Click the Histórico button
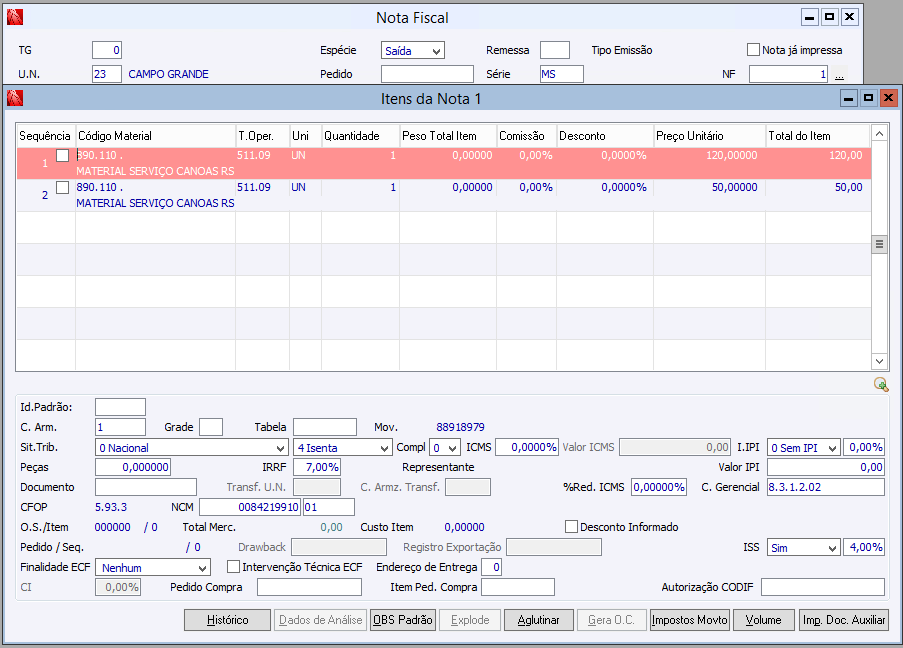 (x=227, y=620)
